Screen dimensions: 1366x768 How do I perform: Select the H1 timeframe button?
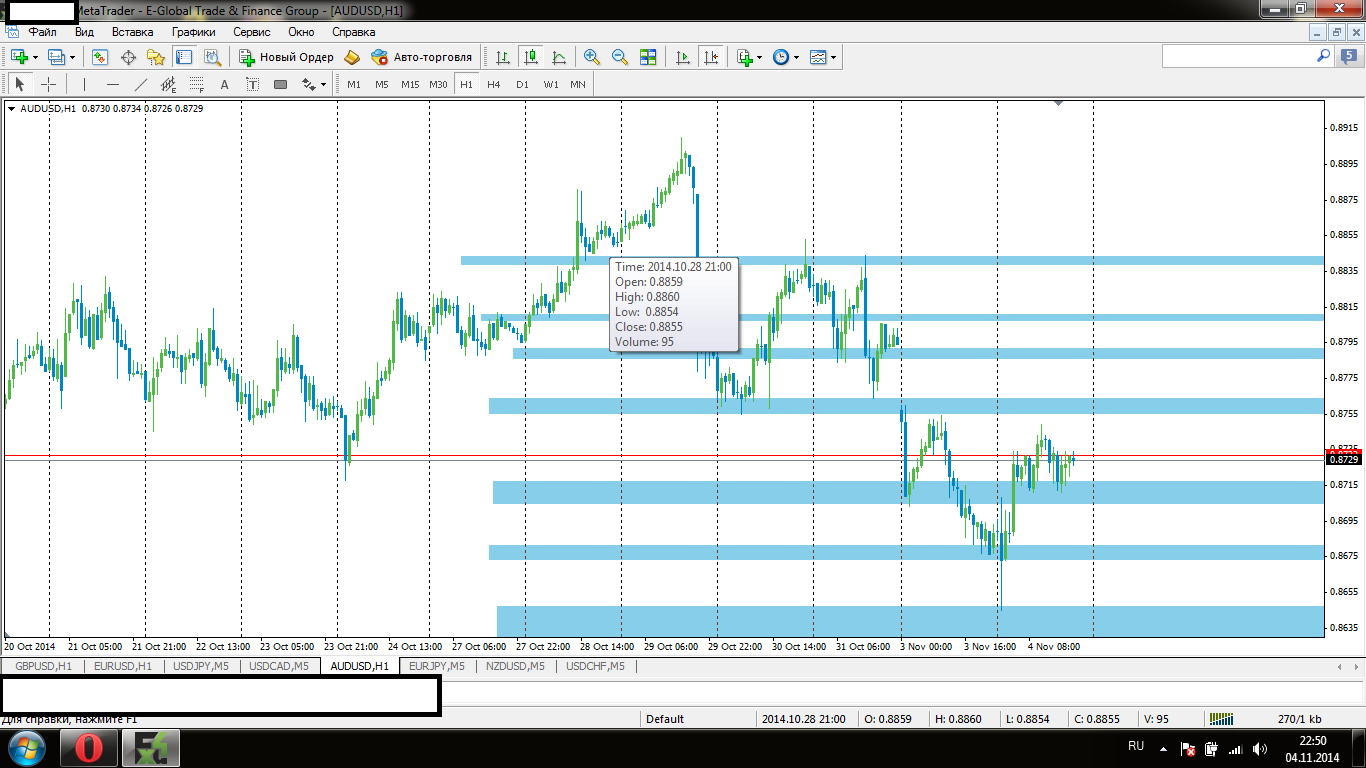click(x=466, y=84)
